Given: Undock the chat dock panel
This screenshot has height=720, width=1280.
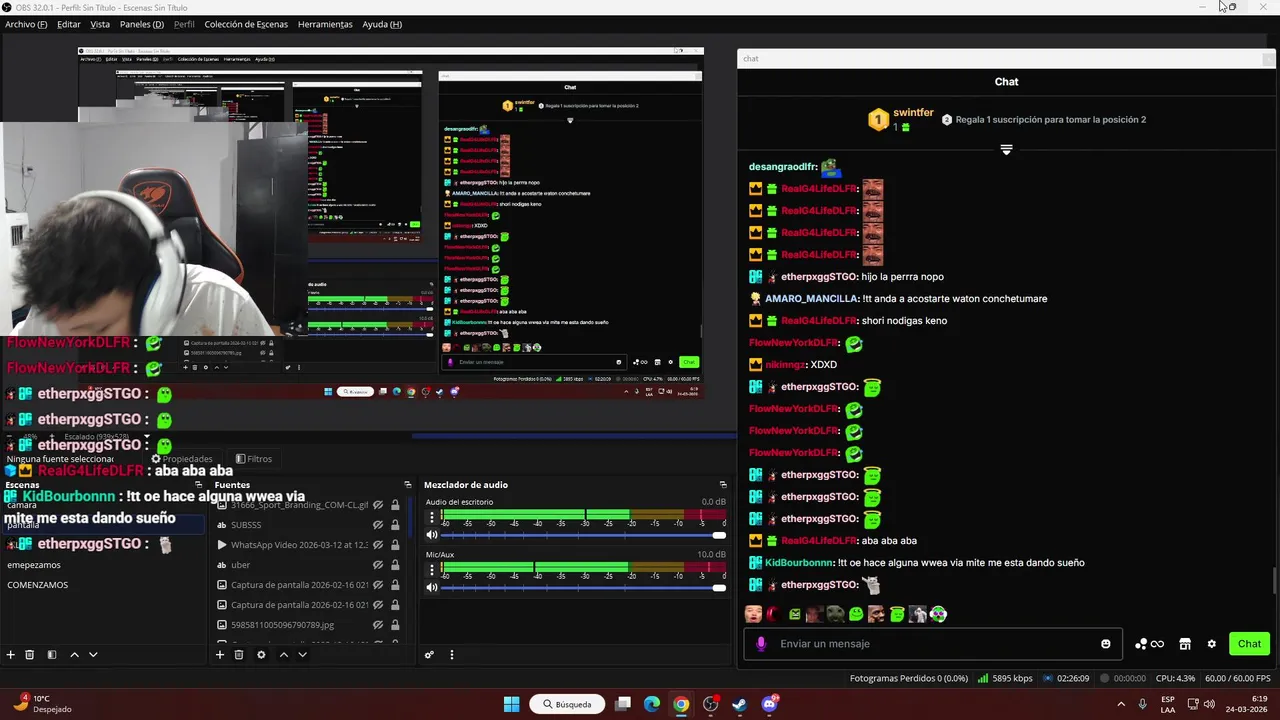Looking at the screenshot, I should (1270, 59).
